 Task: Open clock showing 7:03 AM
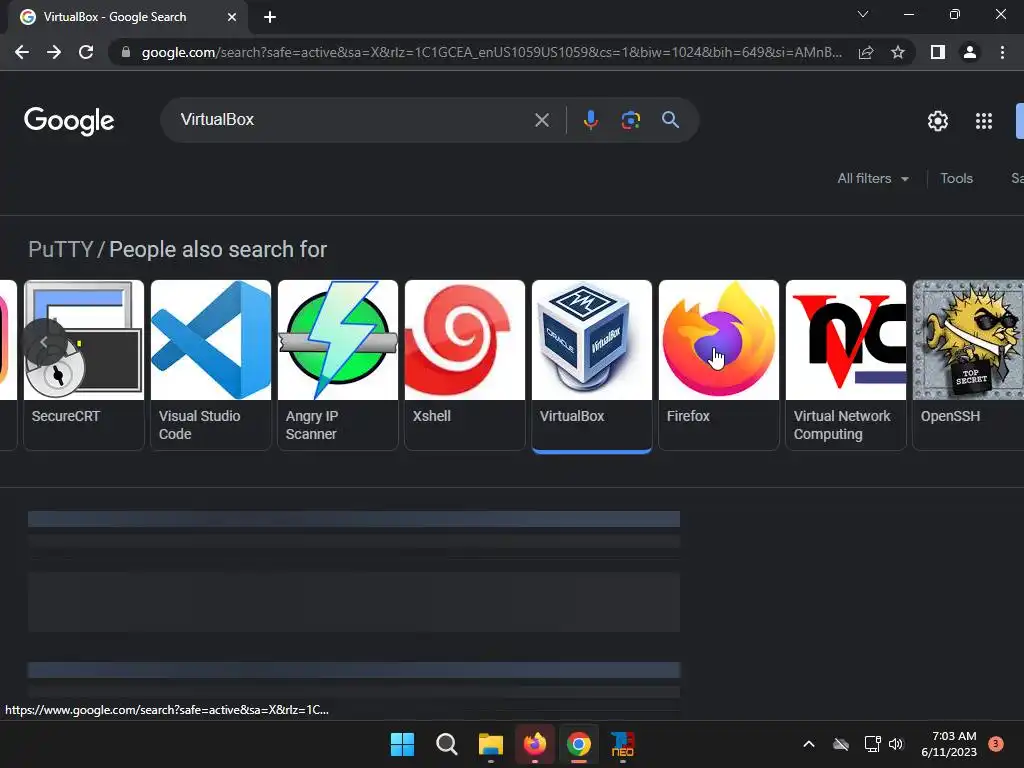point(949,744)
